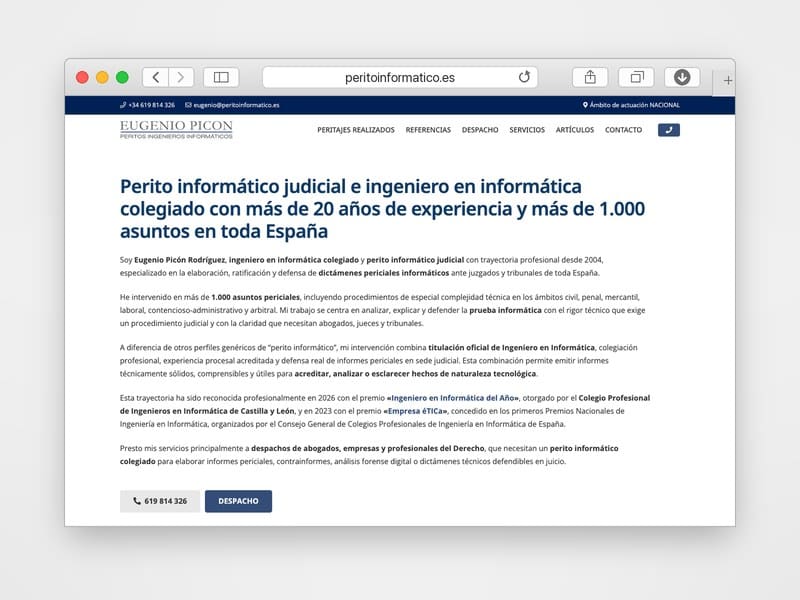Reload the page with the refresh icon

(524, 77)
